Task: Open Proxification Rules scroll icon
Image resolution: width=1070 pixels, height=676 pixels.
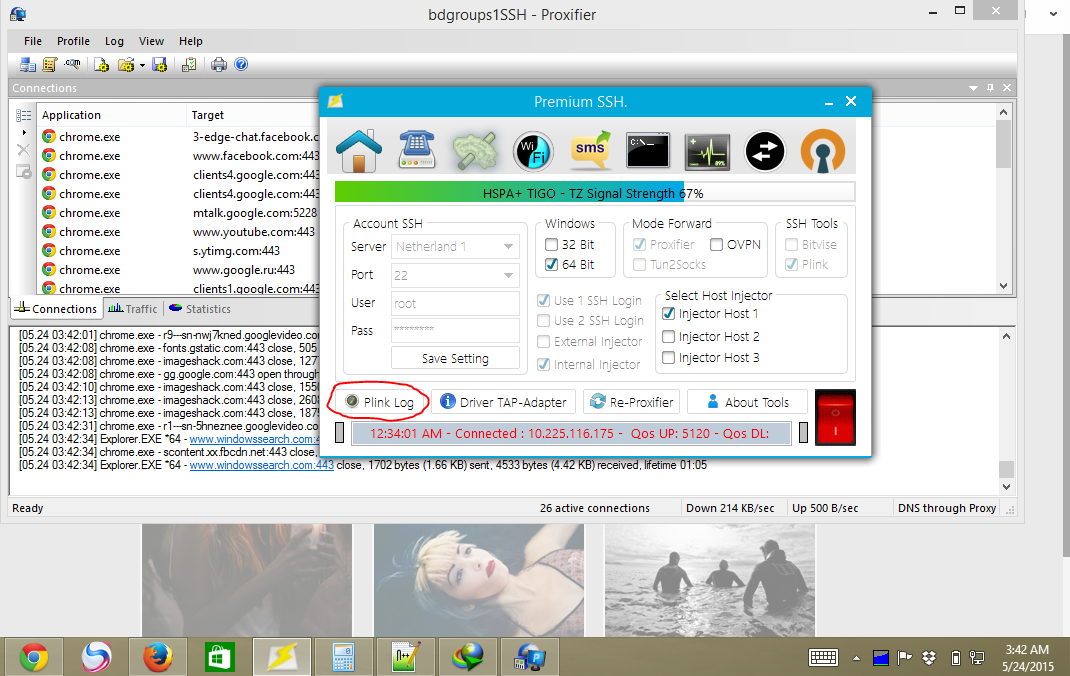Action: [x=50, y=65]
